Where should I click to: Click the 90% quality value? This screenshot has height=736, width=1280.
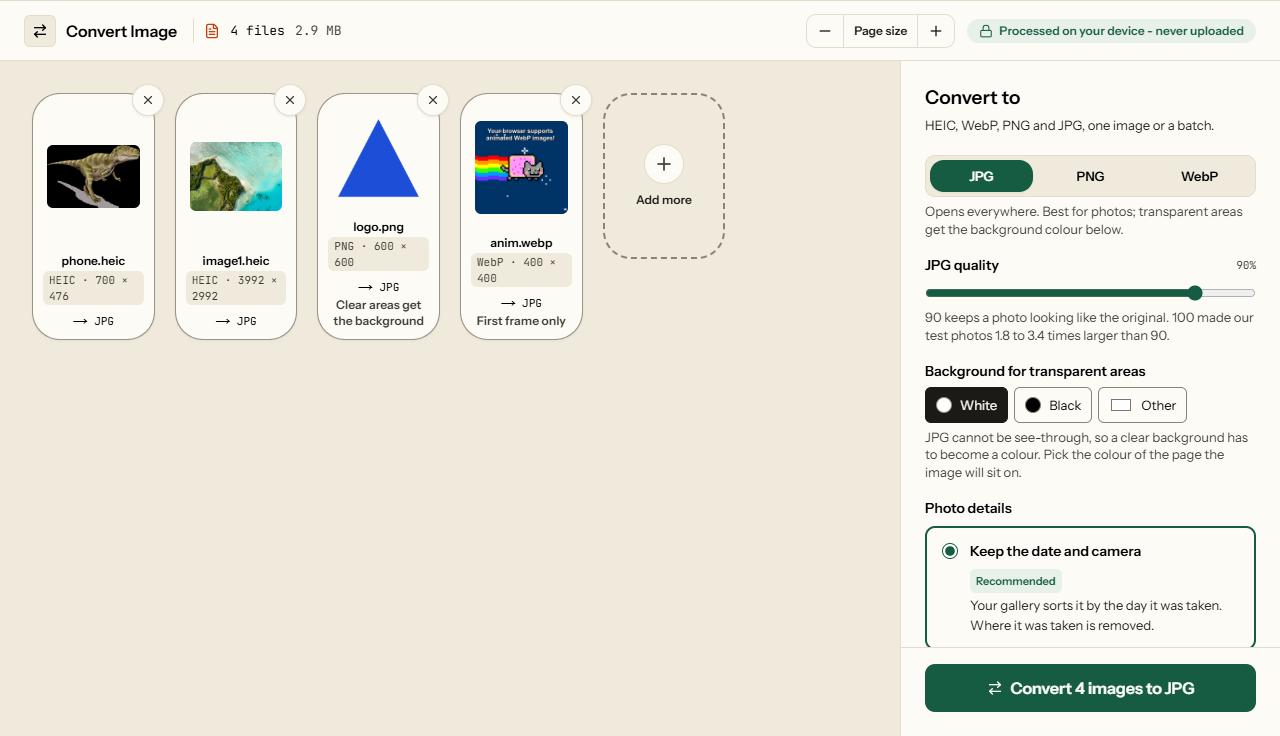(1246, 266)
